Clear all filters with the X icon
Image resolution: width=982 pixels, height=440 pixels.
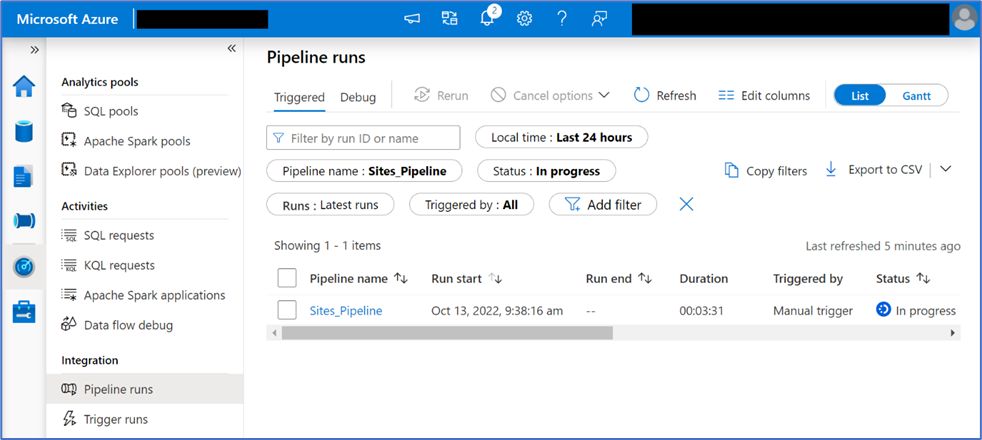(x=686, y=204)
